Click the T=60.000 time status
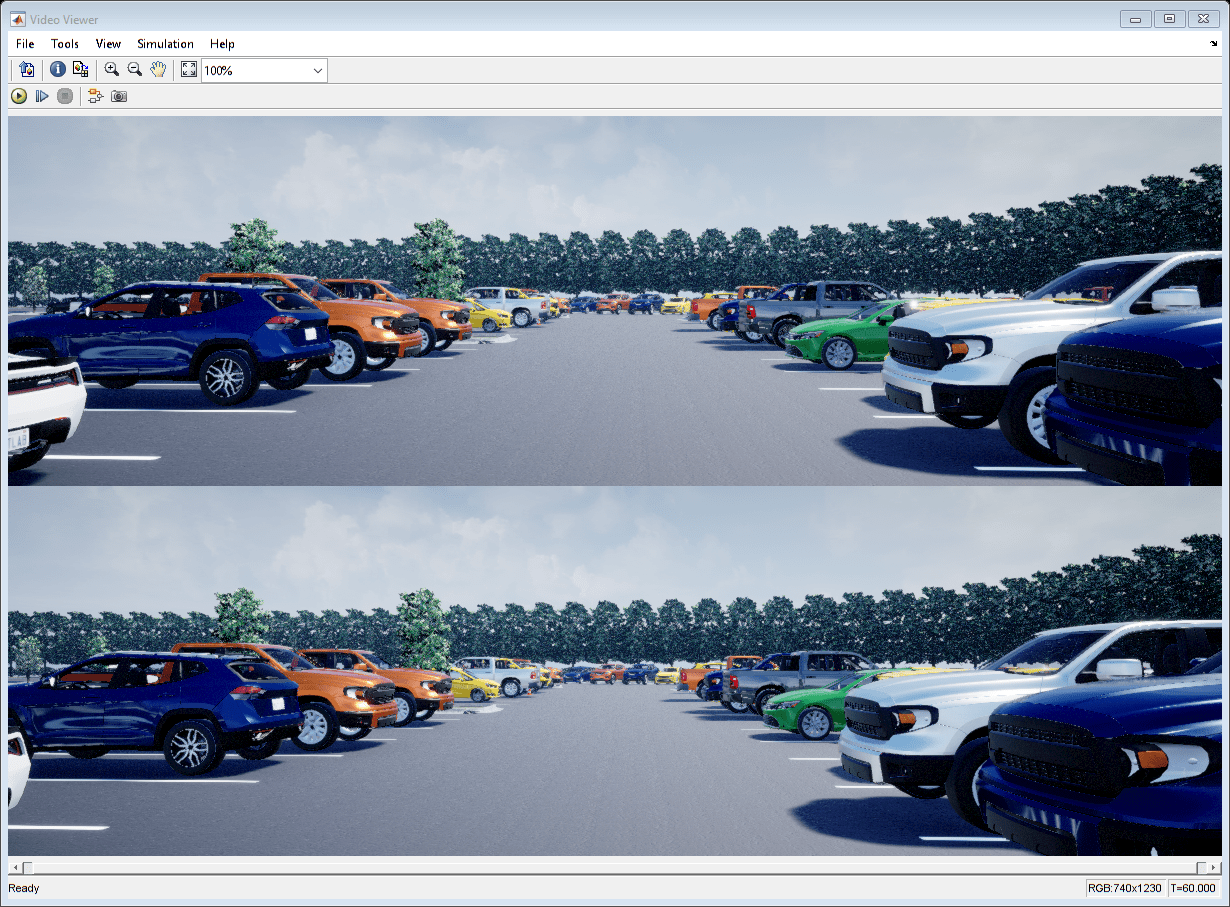 tap(1193, 888)
